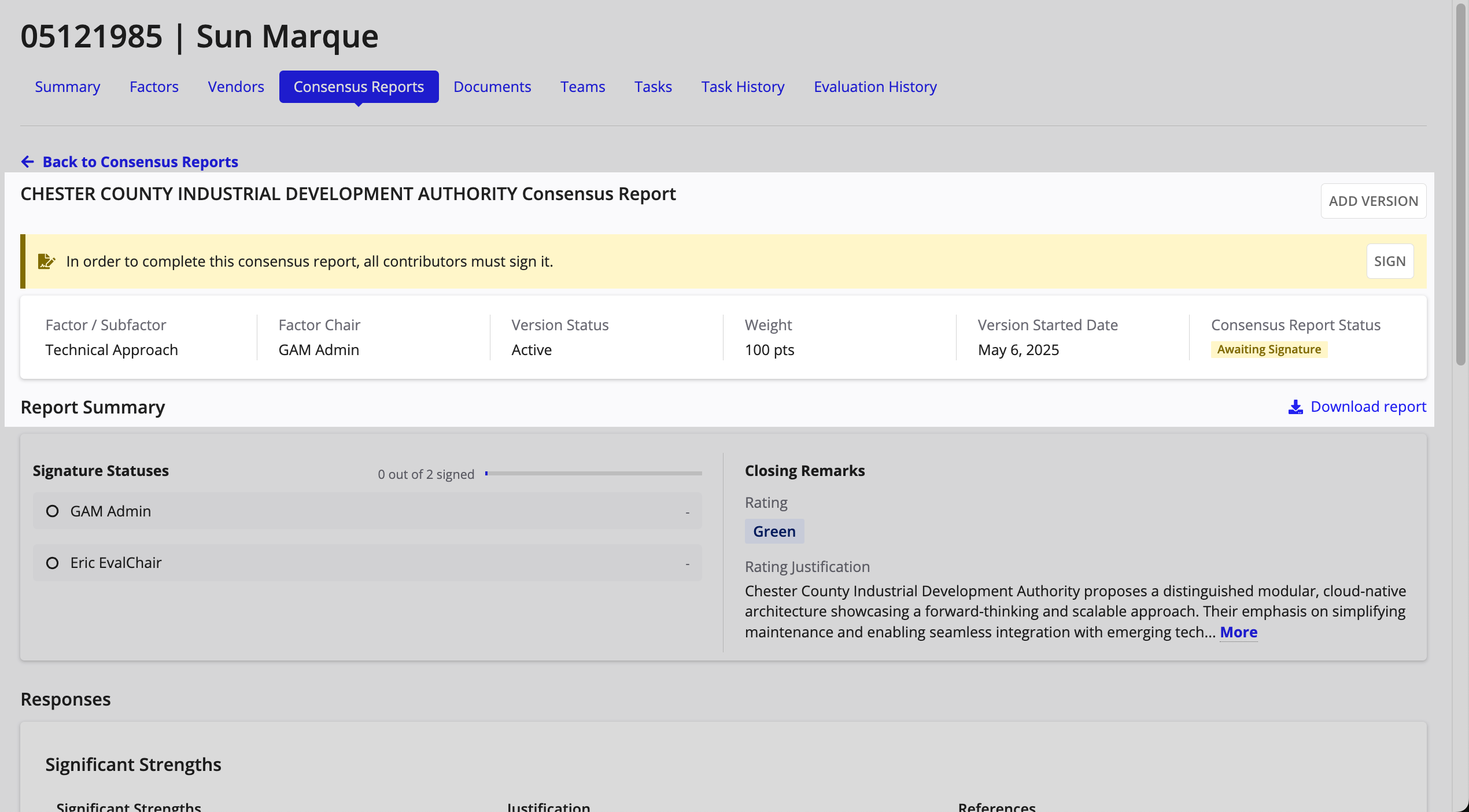1469x812 pixels.
Task: Click the ADD VERSION button
Action: coord(1373,201)
